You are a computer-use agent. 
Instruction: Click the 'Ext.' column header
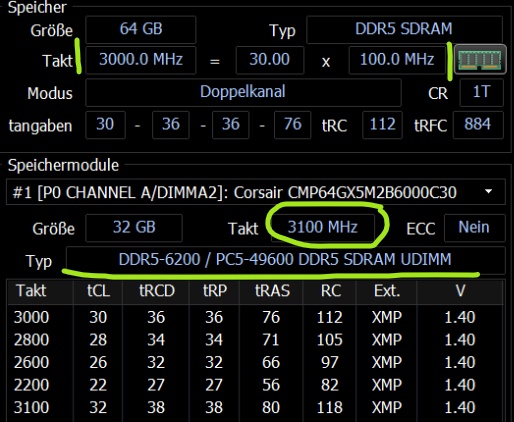(x=387, y=291)
